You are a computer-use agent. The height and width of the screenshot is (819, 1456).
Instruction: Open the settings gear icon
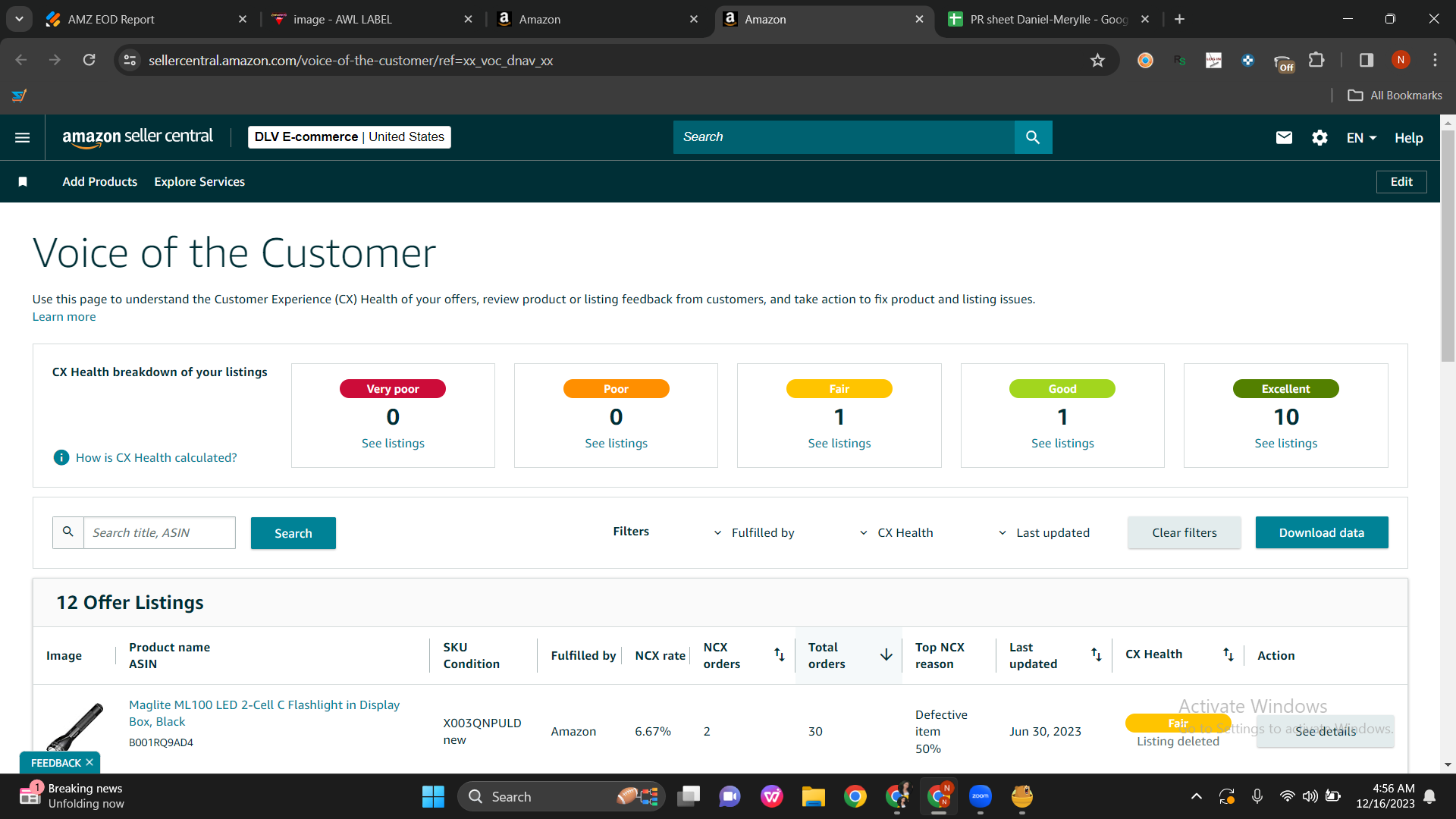(1319, 137)
